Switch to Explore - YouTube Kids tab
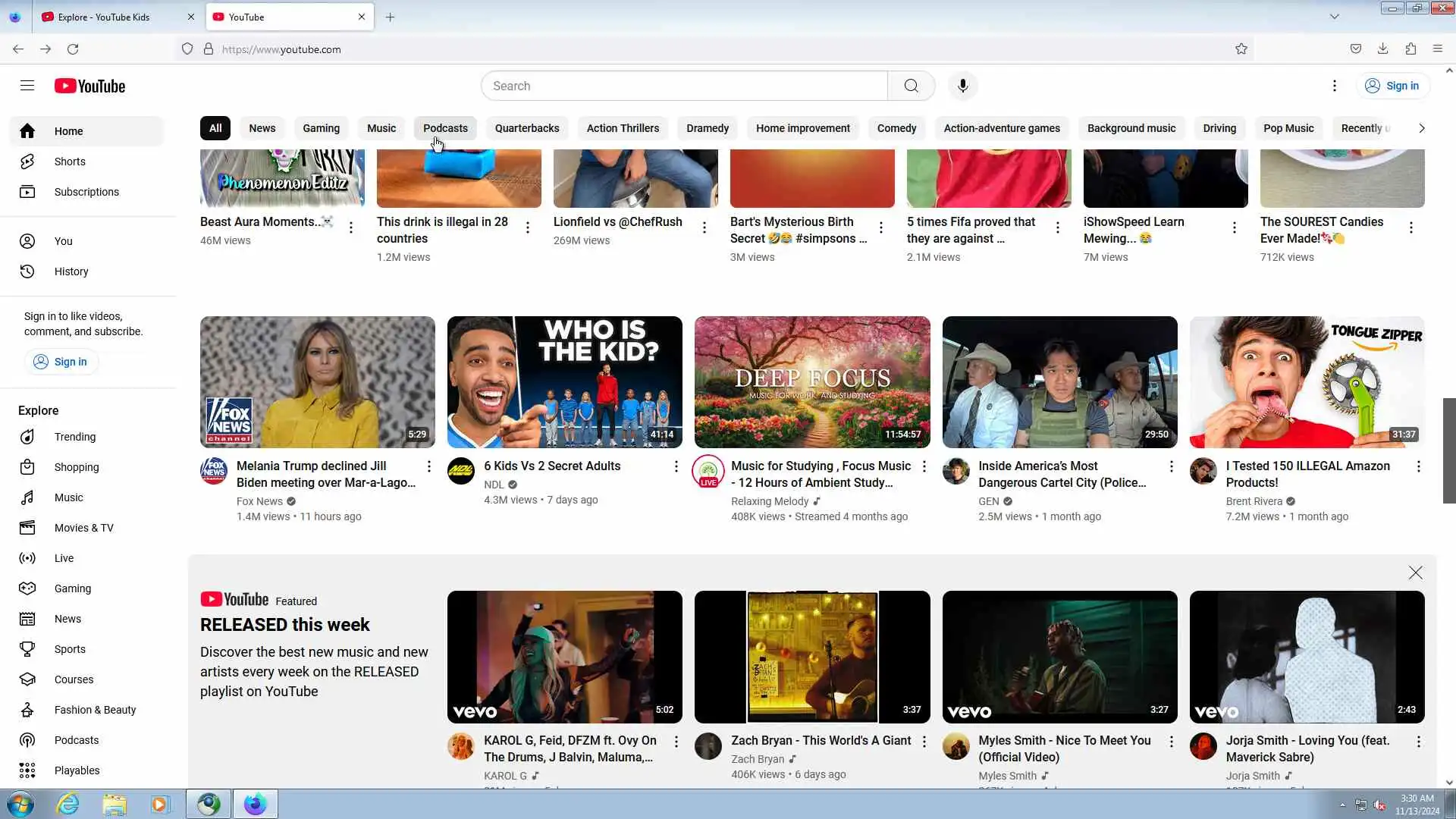Image resolution: width=1456 pixels, height=819 pixels. pyautogui.click(x=104, y=17)
